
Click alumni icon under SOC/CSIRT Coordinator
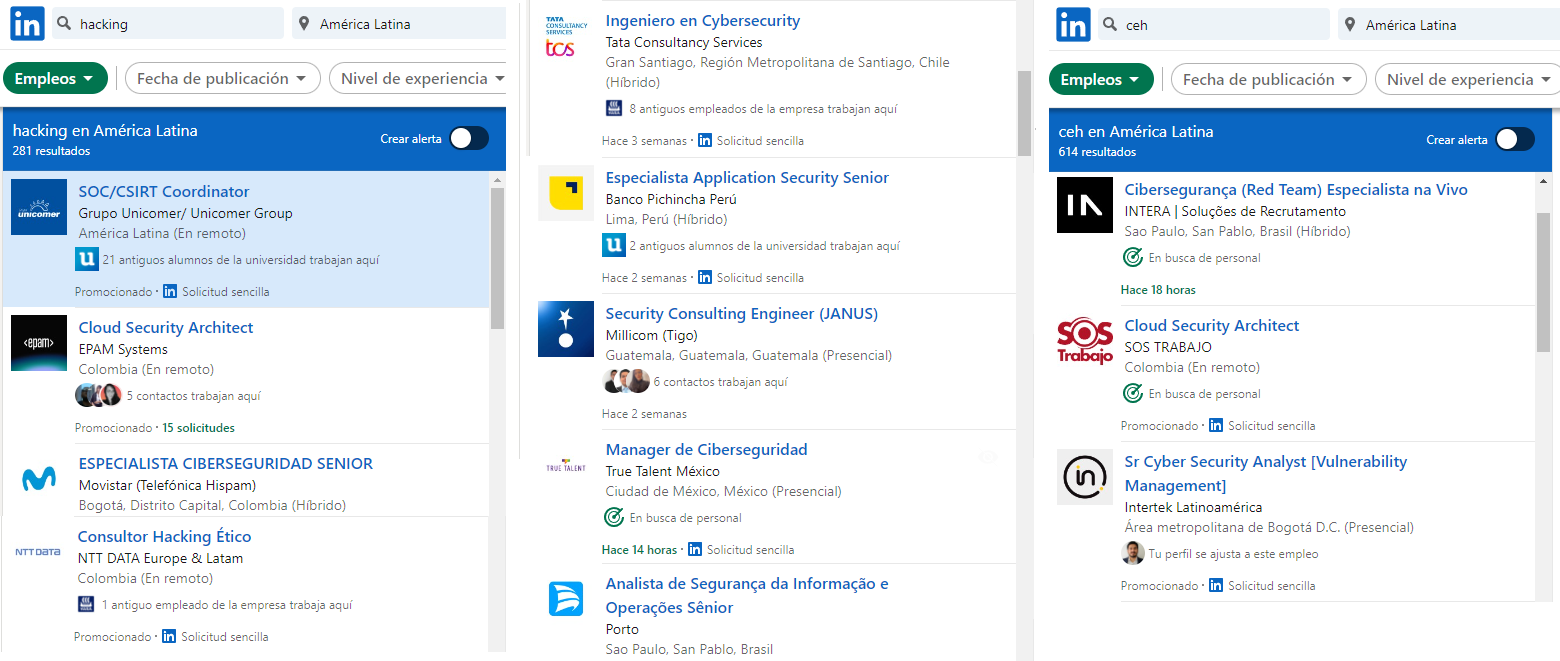86,260
